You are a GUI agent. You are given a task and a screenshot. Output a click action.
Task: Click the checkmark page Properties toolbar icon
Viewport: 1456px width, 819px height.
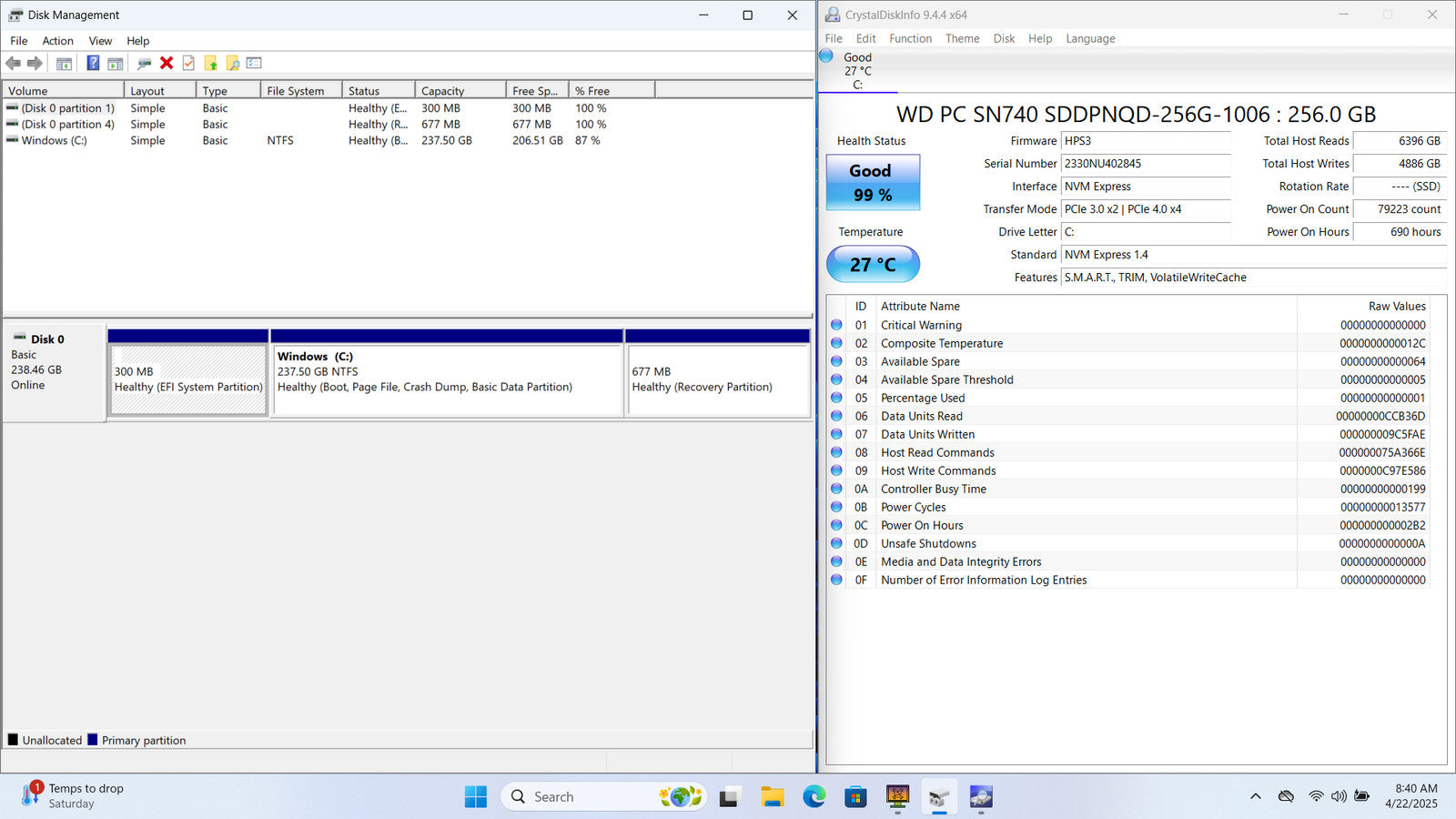(x=188, y=63)
